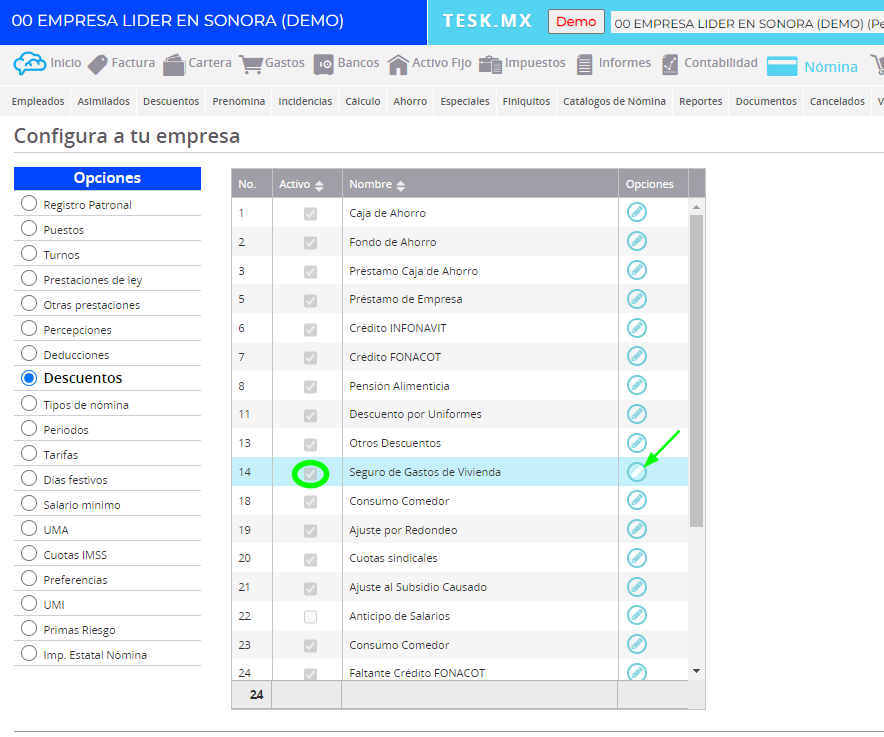Open the Documentos submenu tab
Screen dimensions: 884x737
point(766,101)
